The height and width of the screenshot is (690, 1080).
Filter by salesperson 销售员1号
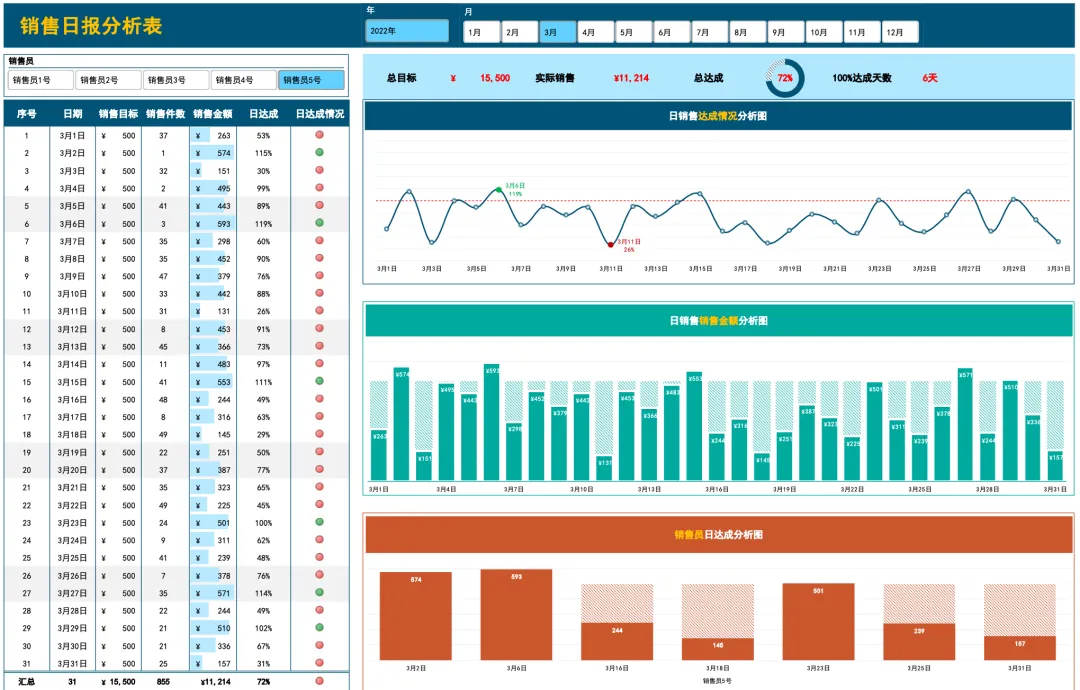(41, 80)
